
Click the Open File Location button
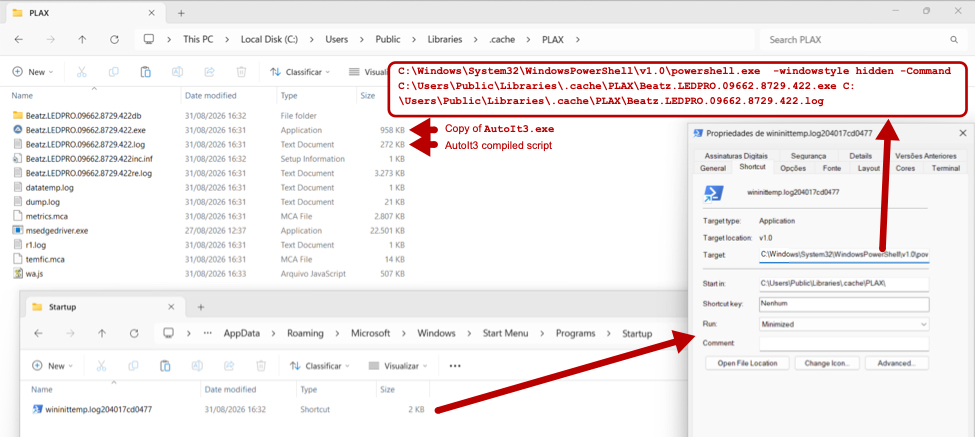point(749,362)
